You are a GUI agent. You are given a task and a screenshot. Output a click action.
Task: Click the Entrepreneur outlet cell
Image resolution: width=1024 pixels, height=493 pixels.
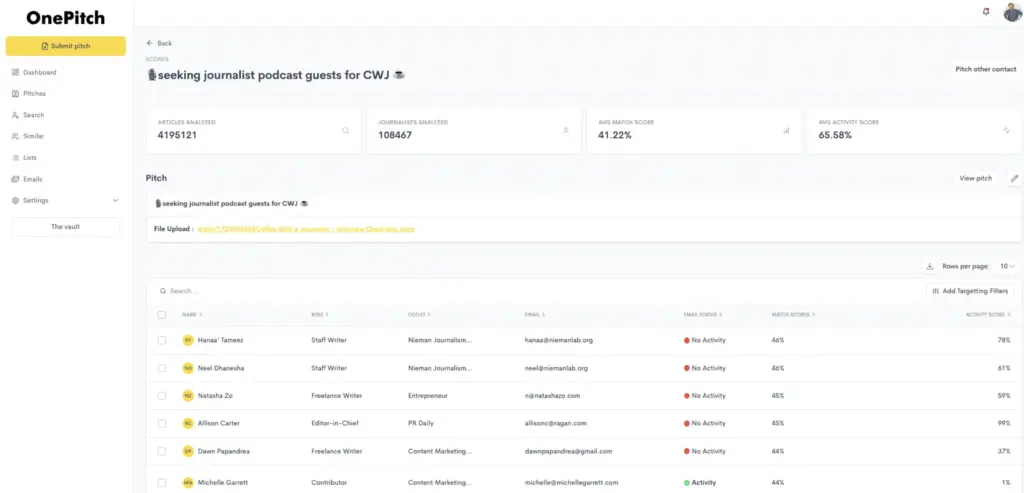point(428,396)
